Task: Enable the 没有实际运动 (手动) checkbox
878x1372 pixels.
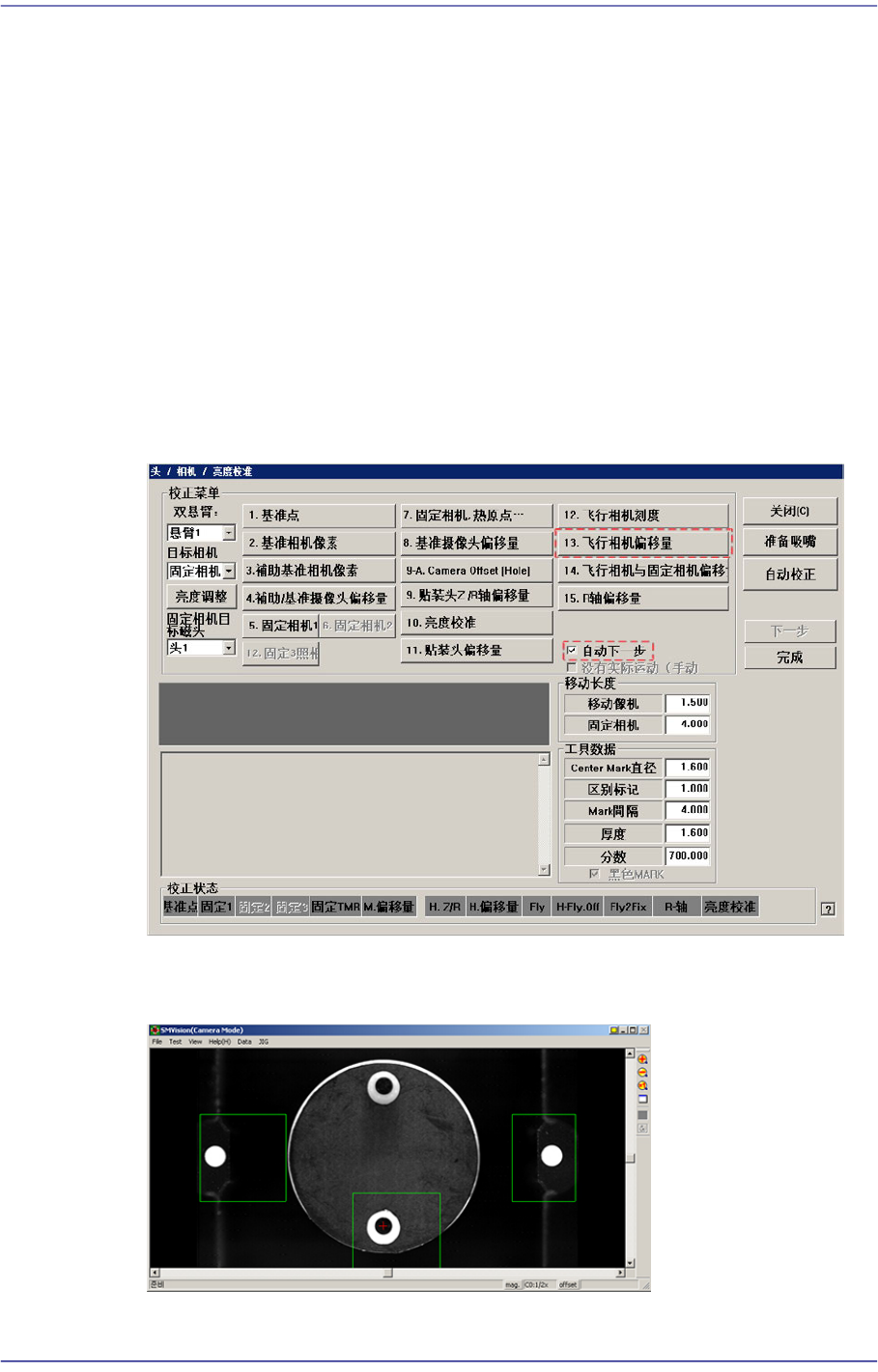Action: click(572, 667)
